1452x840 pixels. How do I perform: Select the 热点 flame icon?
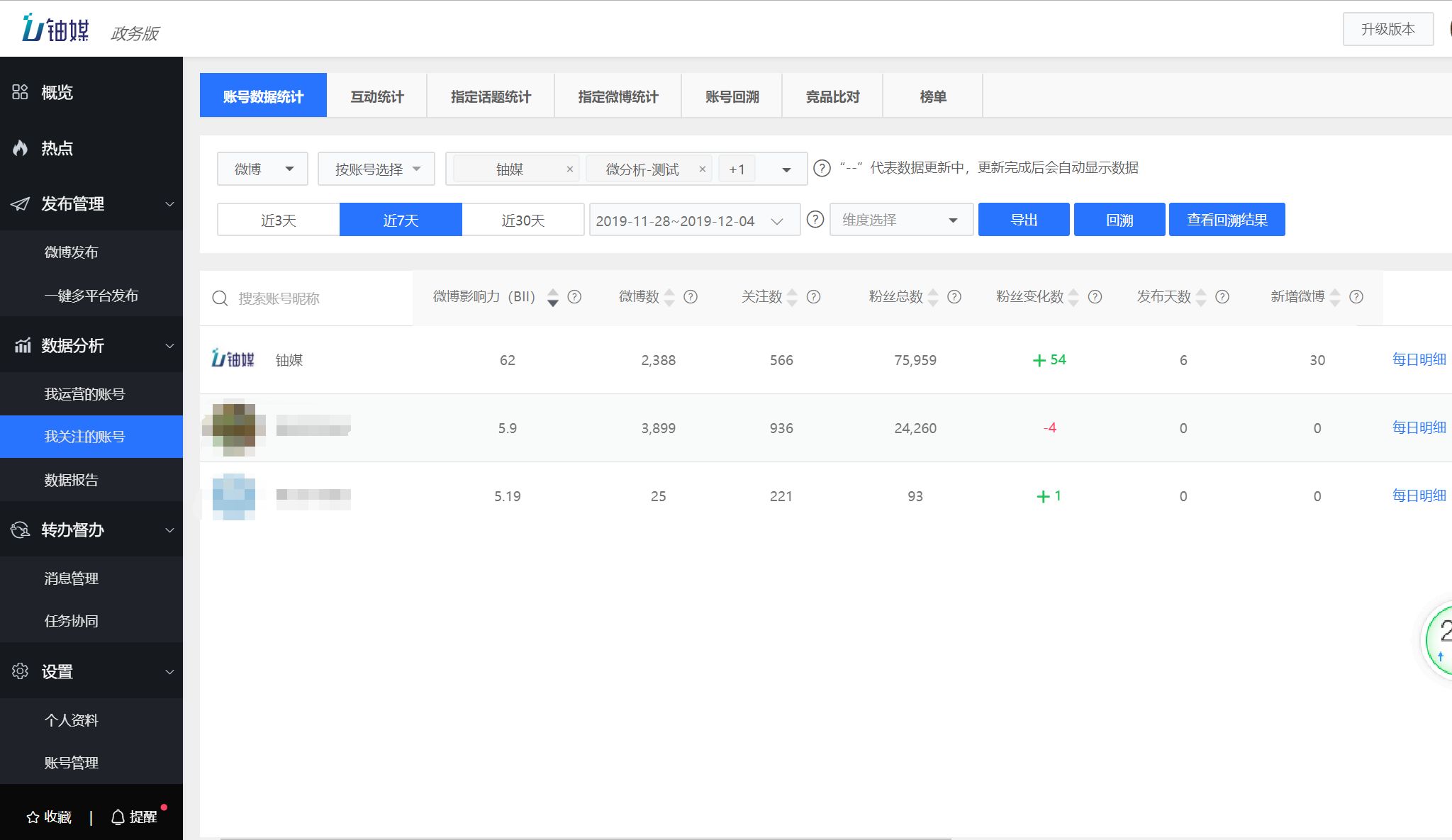(x=20, y=148)
